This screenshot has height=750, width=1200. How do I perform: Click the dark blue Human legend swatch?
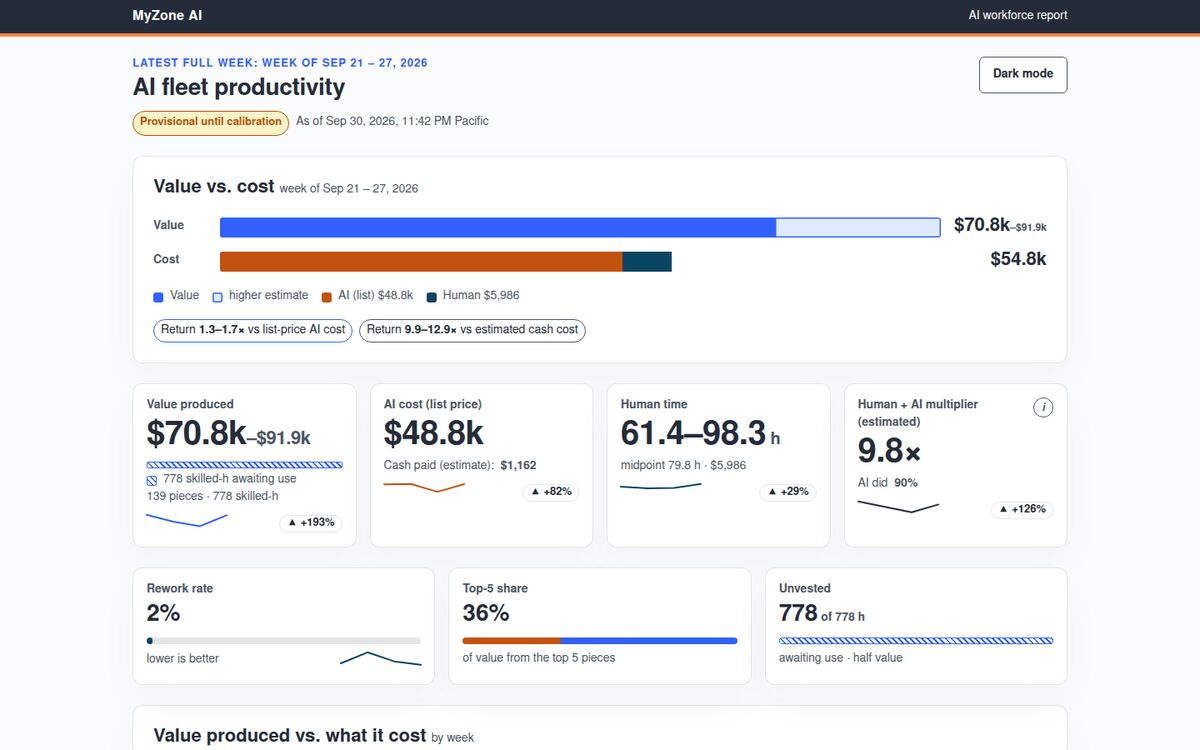pyautogui.click(x=432, y=297)
